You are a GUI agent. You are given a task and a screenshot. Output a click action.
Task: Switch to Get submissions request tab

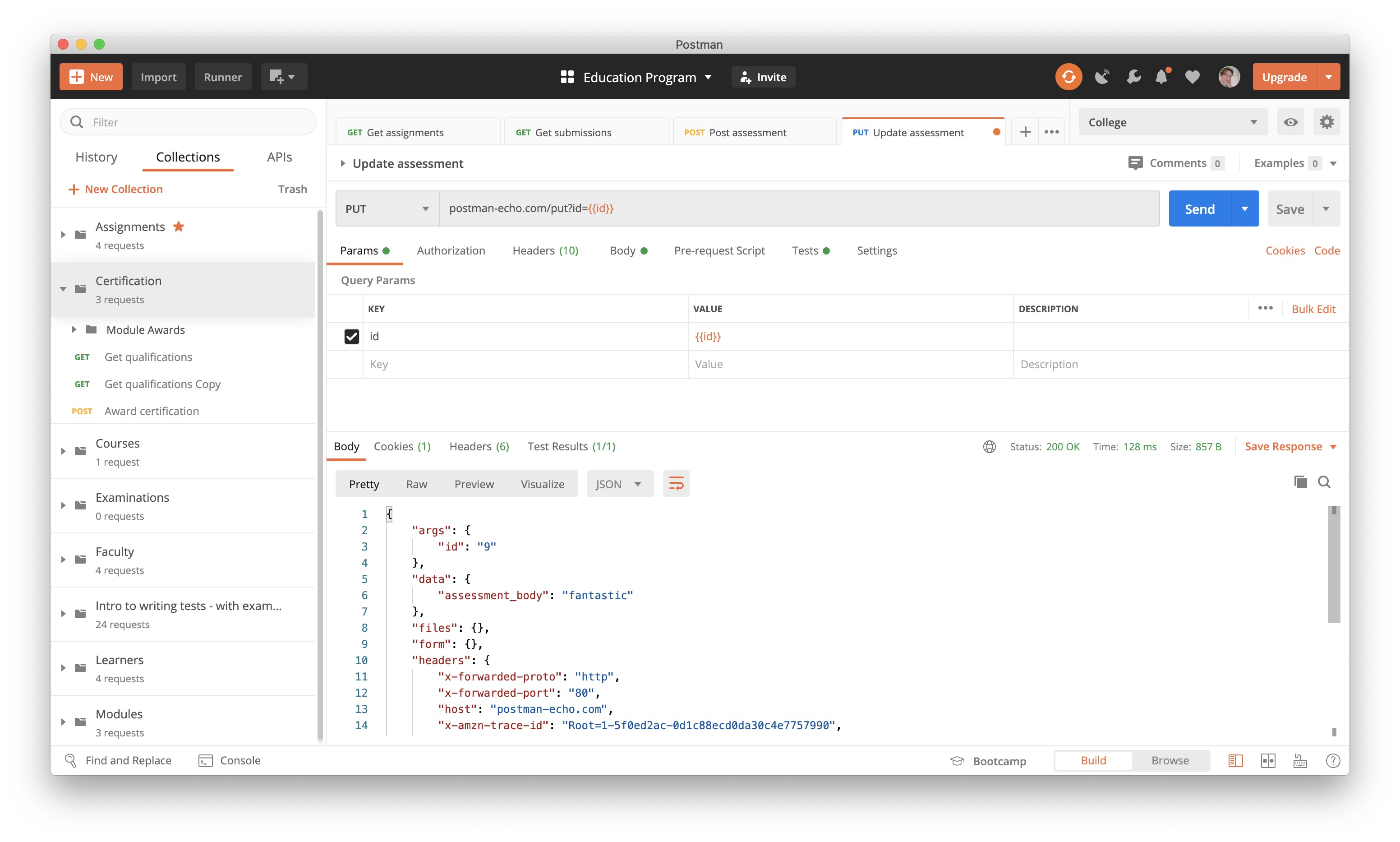tap(586, 132)
